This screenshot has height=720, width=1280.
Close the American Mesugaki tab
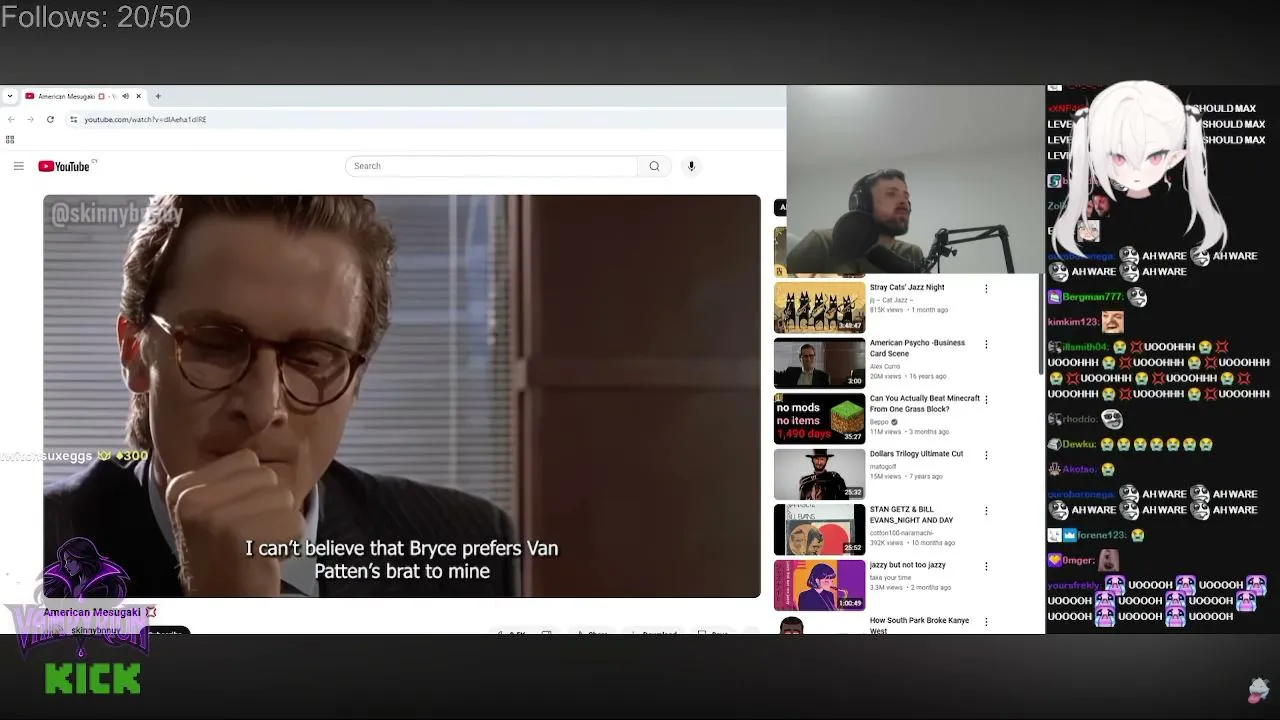click(x=139, y=96)
